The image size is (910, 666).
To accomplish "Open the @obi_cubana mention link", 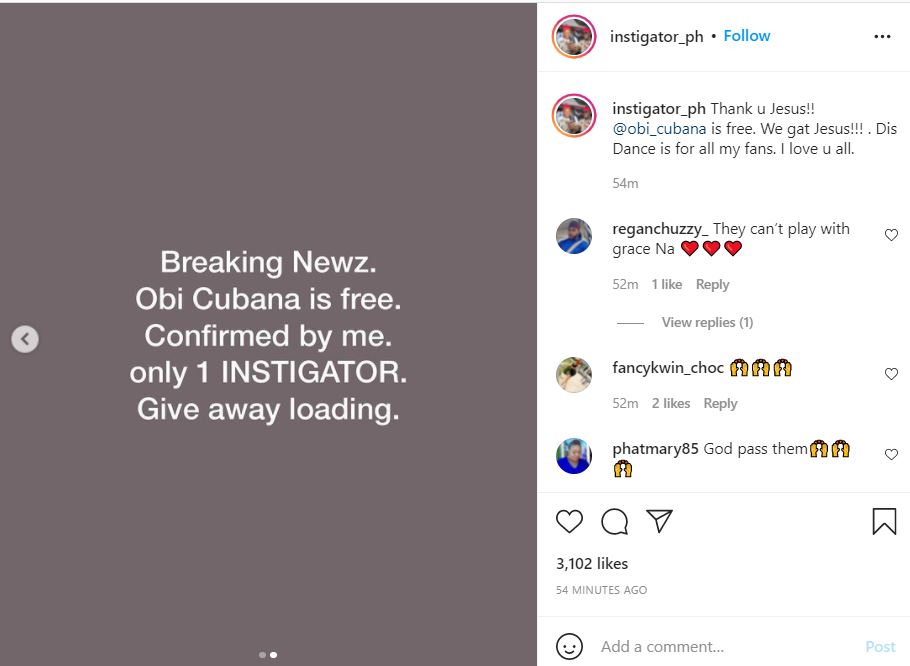I will point(660,128).
